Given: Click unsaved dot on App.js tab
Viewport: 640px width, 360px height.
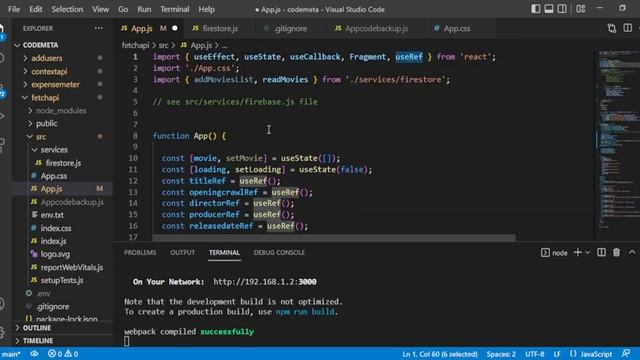Looking at the screenshot, I should [175, 28].
